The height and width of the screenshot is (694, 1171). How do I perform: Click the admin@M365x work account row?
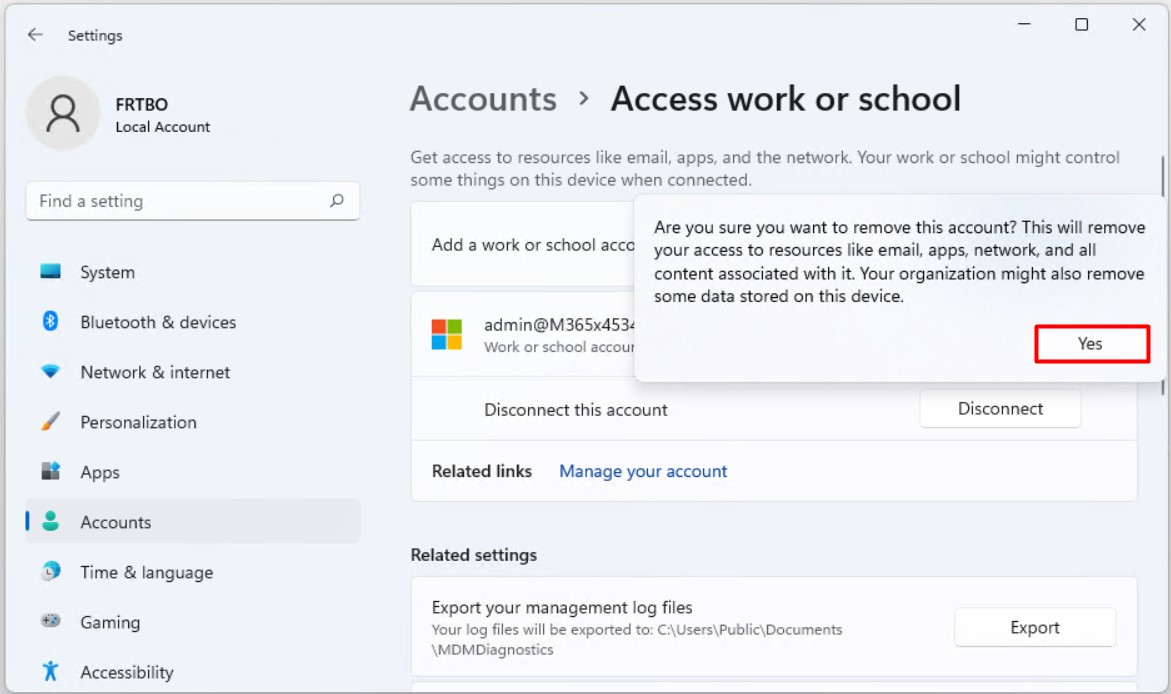523,335
